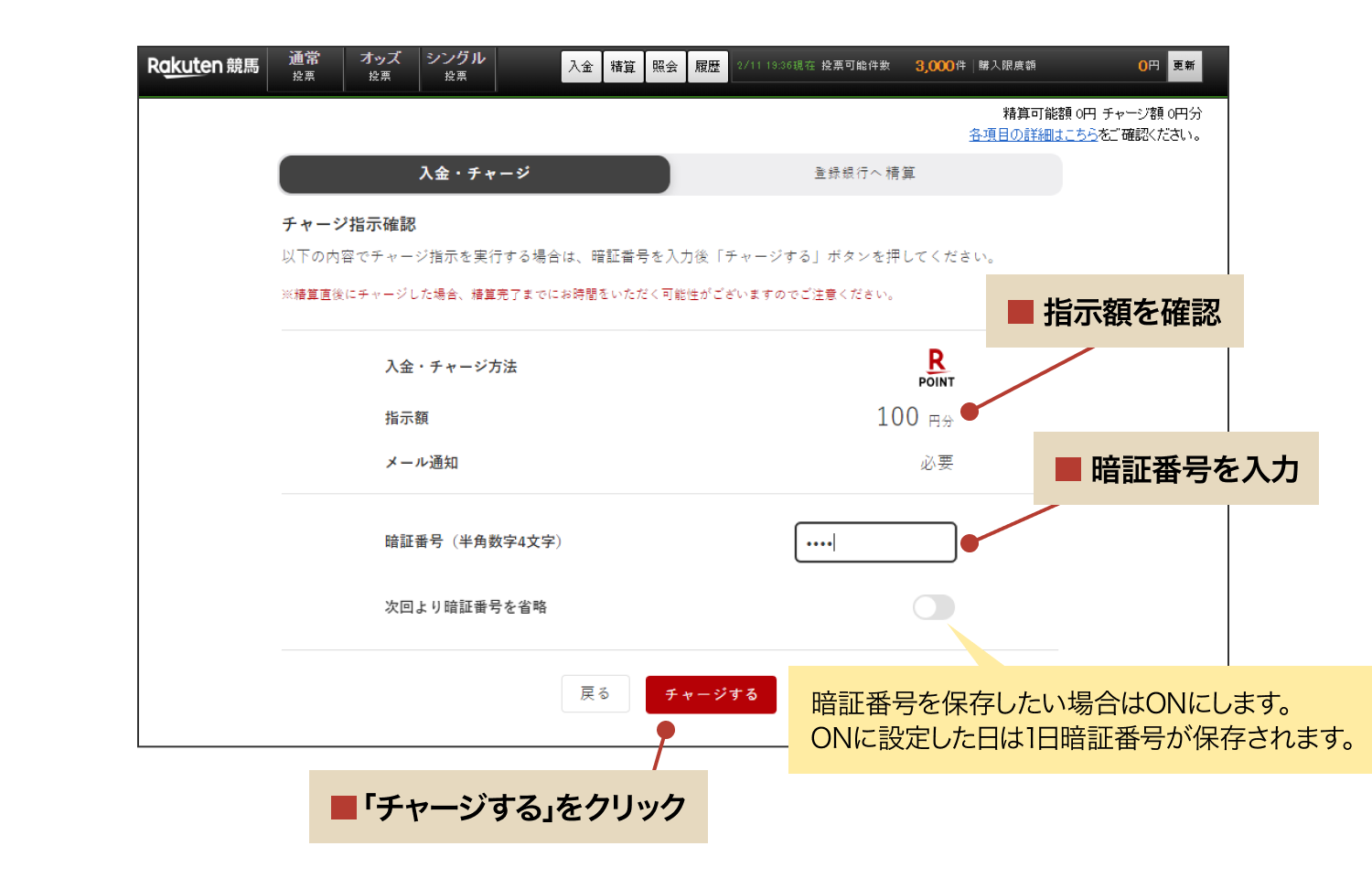
Task: Click the 暗証番号 input field
Action: click(875, 541)
